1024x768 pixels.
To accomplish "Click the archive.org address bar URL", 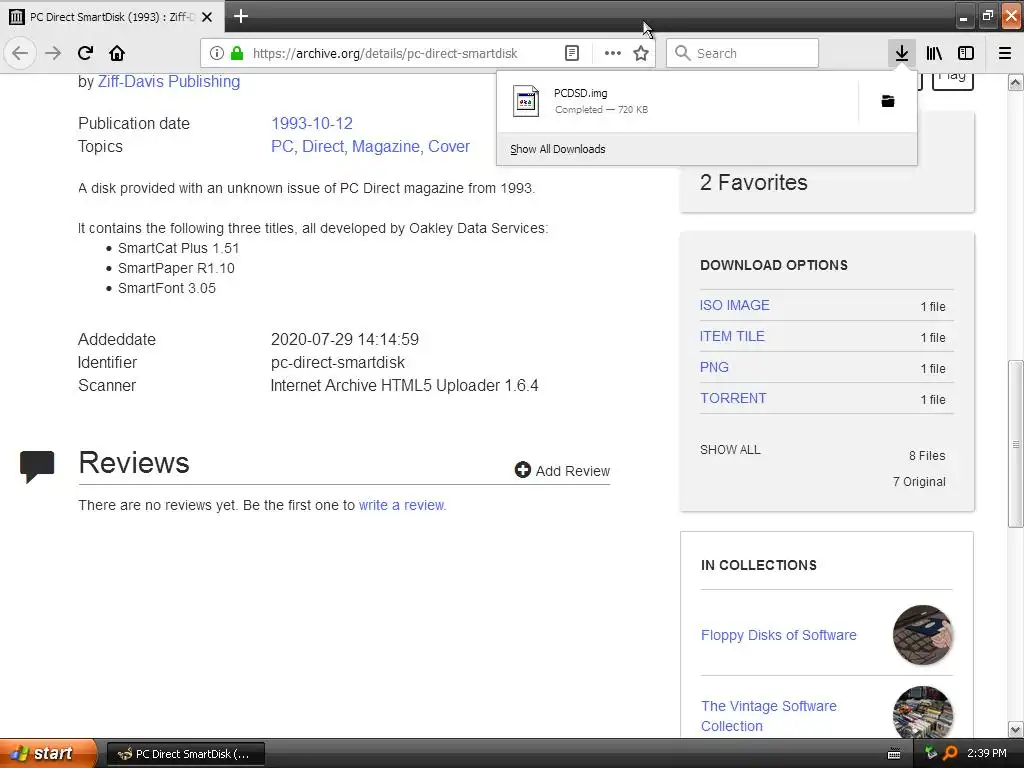I will pyautogui.click(x=385, y=54).
